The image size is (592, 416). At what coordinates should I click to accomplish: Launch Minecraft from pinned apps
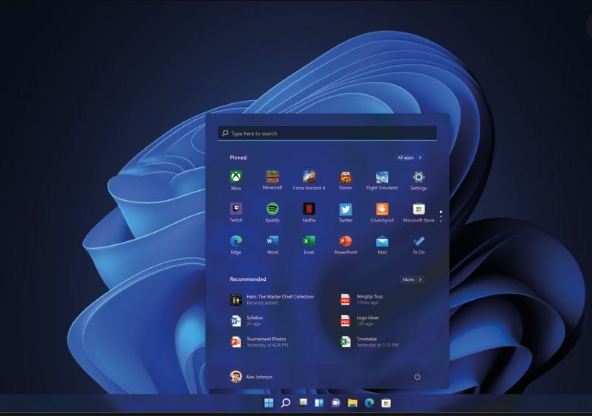coord(272,180)
